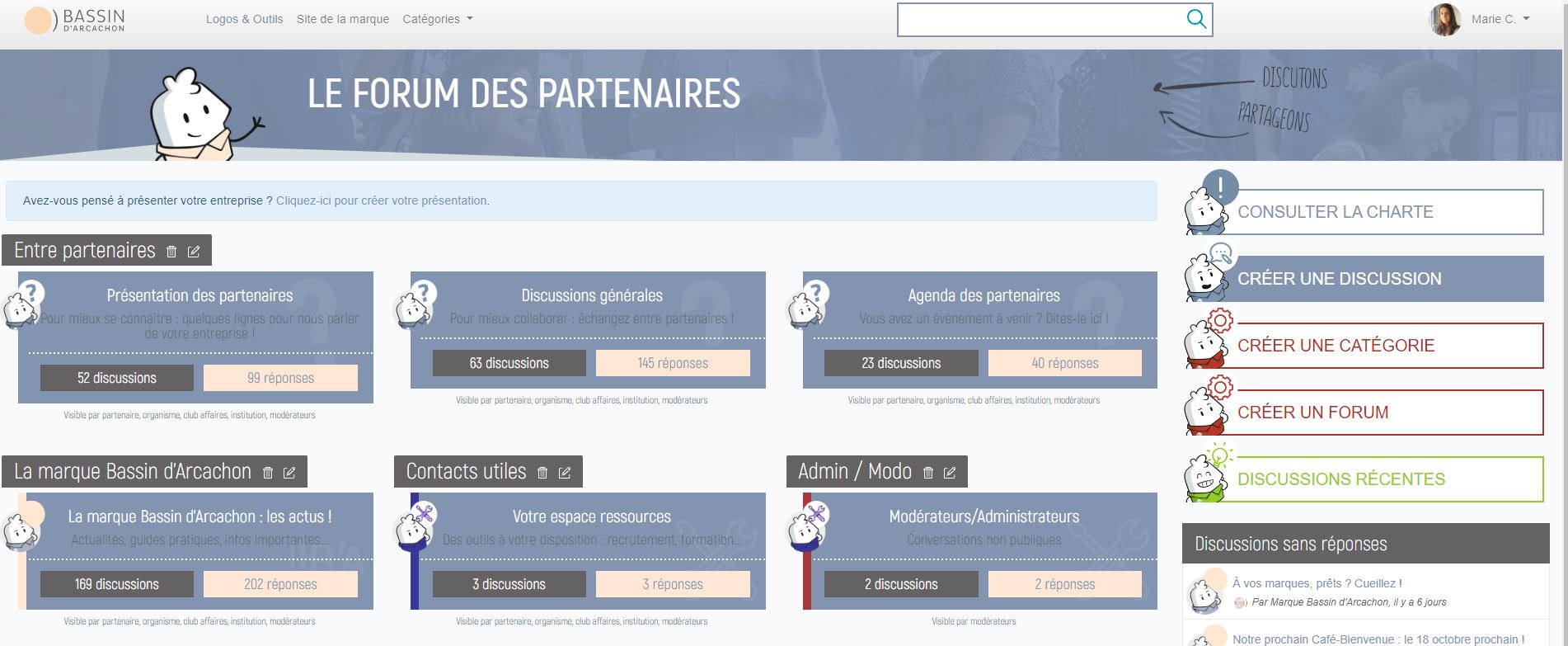
Task: Click Présentation des partenaires question-mark mascot icon
Action: click(x=22, y=304)
